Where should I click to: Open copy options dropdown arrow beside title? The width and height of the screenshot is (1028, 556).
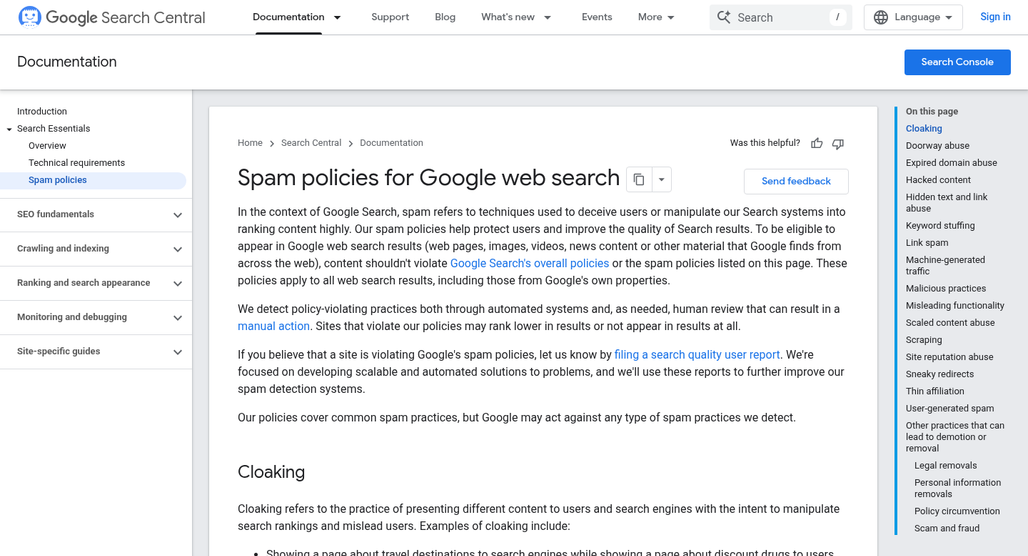(662, 180)
